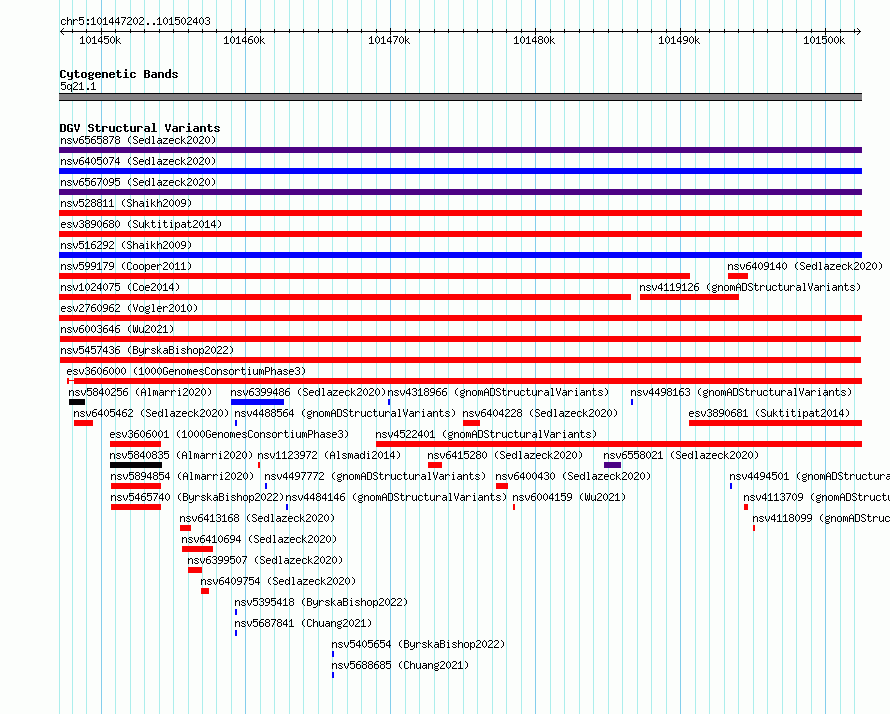890x714 pixels.
Task: Click nsv4498163 gnomAD variant label
Action: pyautogui.click(x=741, y=392)
